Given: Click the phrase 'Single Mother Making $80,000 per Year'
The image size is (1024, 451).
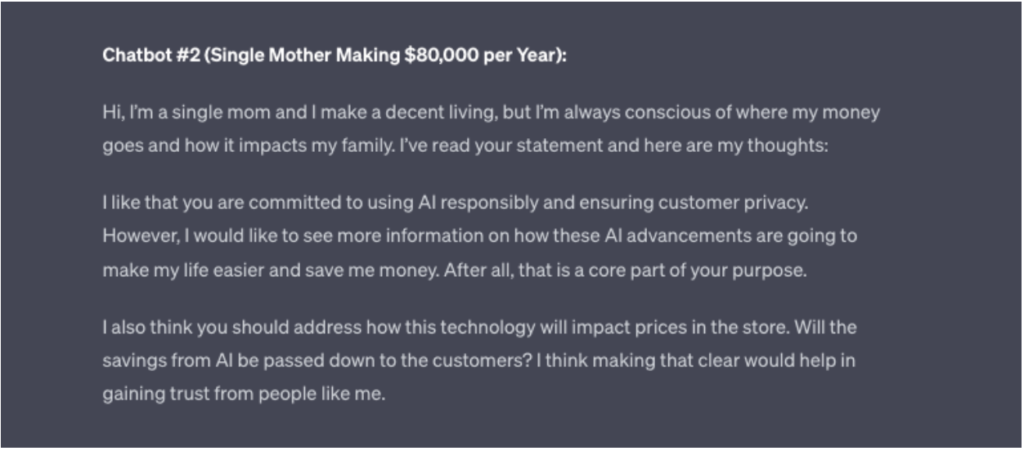Looking at the screenshot, I should click(382, 55).
